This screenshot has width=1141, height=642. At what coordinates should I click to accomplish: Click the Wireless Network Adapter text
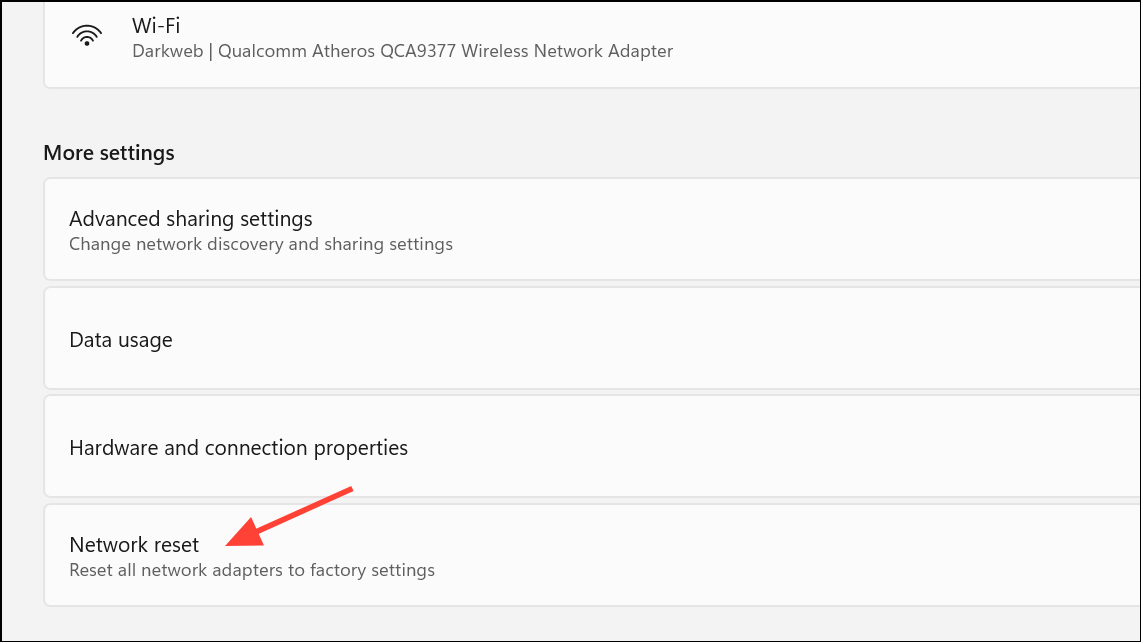[567, 51]
